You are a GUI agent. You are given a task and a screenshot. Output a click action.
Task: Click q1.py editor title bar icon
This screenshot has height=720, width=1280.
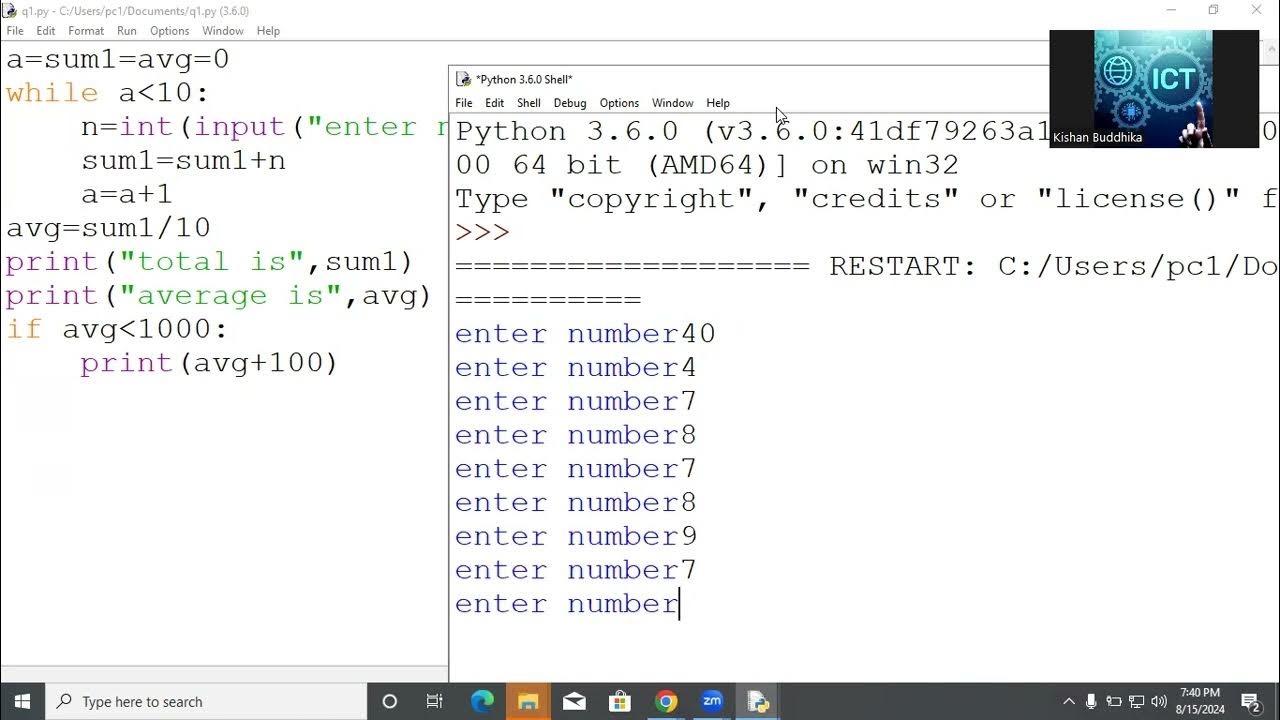tap(10, 11)
